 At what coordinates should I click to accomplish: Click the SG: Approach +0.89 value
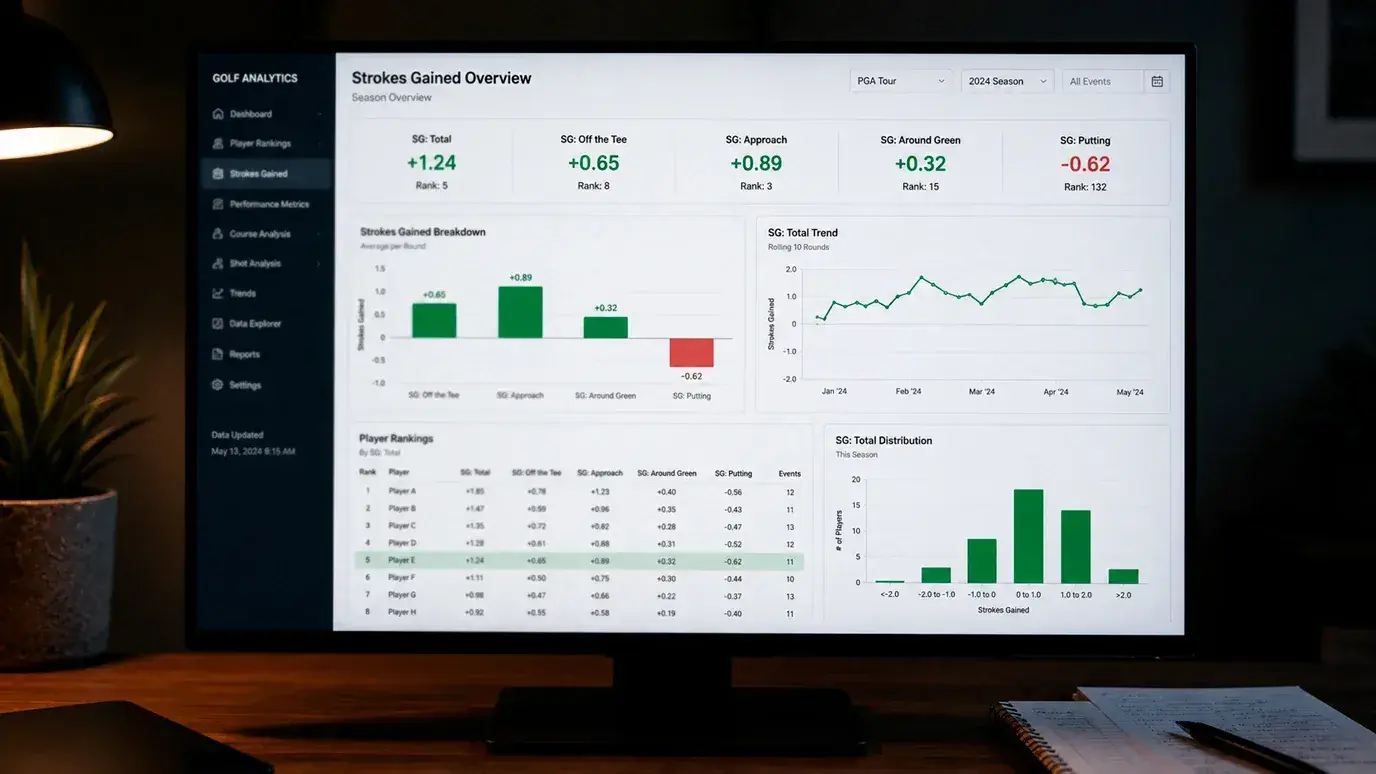[x=756, y=164]
